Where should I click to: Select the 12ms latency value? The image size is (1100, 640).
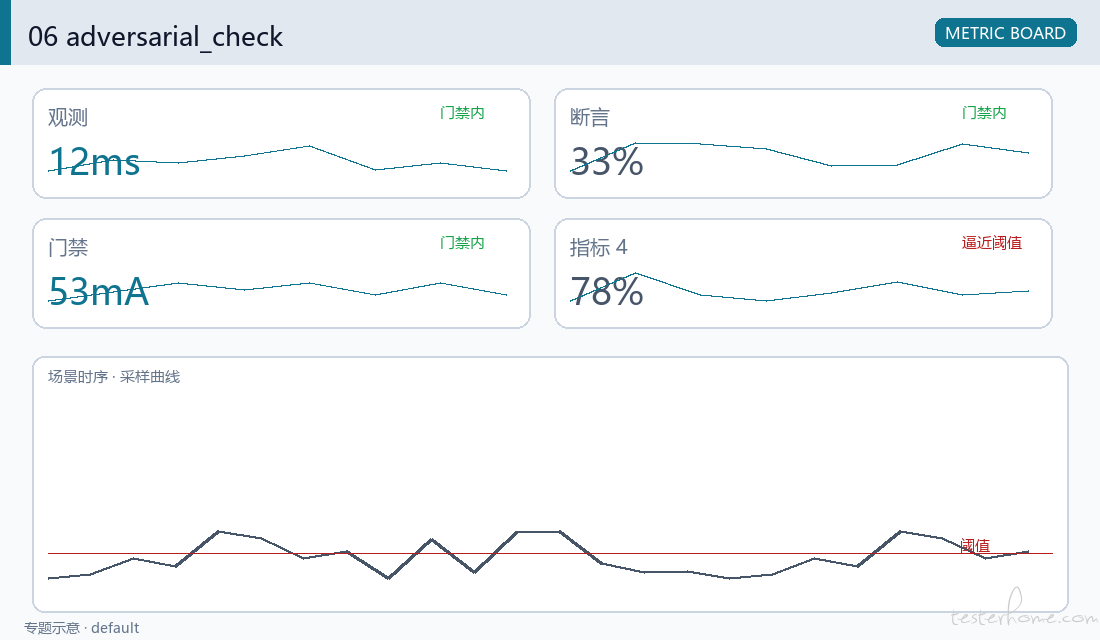[x=95, y=162]
